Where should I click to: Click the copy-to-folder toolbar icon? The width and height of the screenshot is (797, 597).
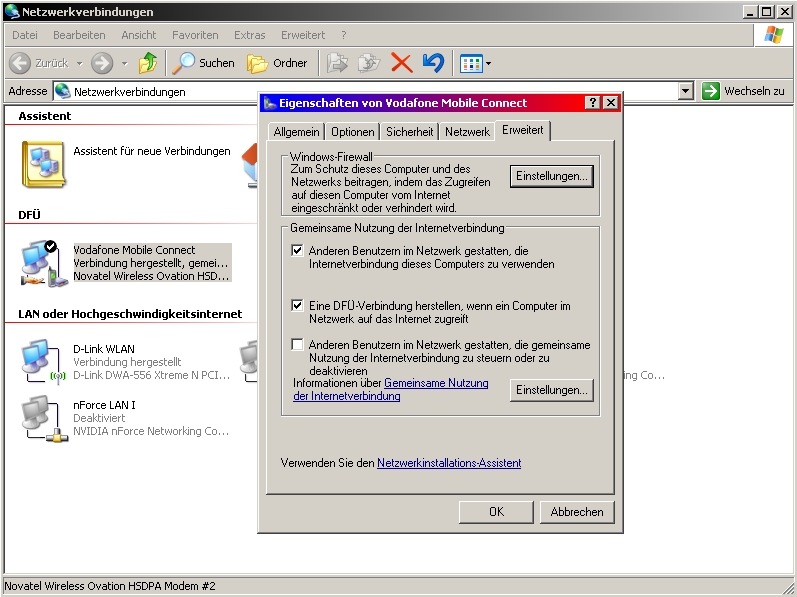pos(369,63)
